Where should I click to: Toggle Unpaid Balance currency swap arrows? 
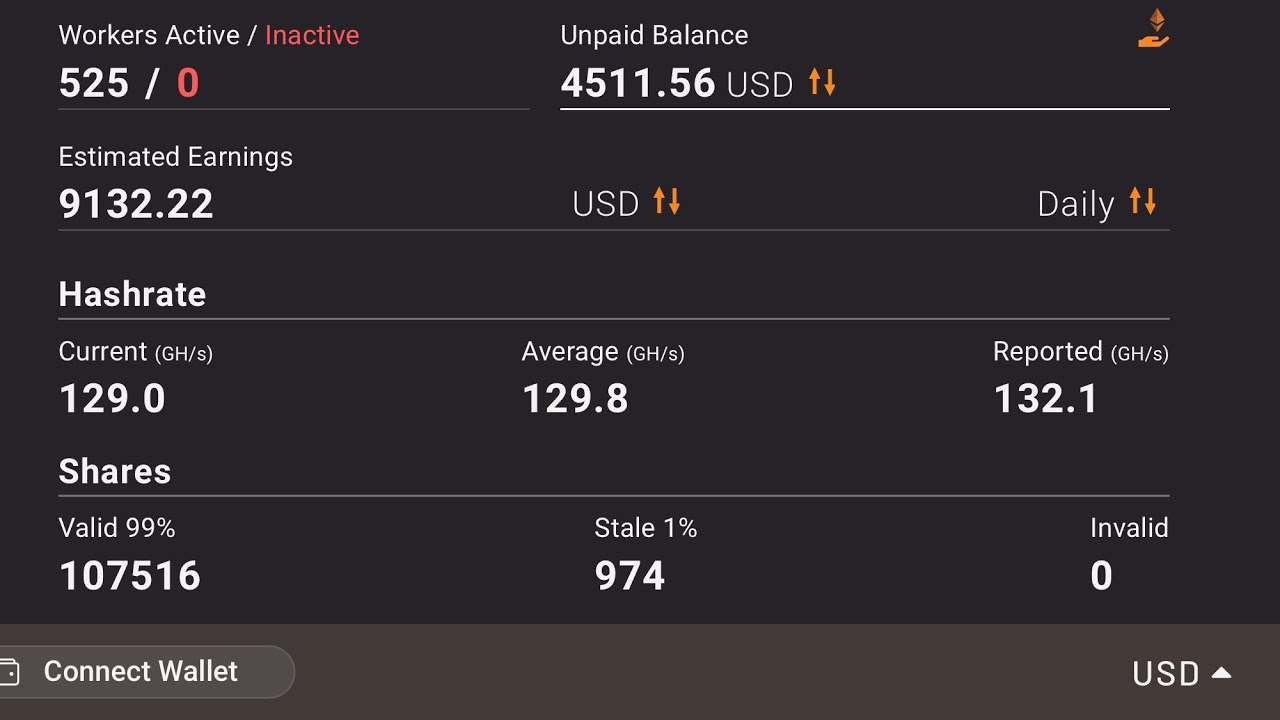(822, 81)
